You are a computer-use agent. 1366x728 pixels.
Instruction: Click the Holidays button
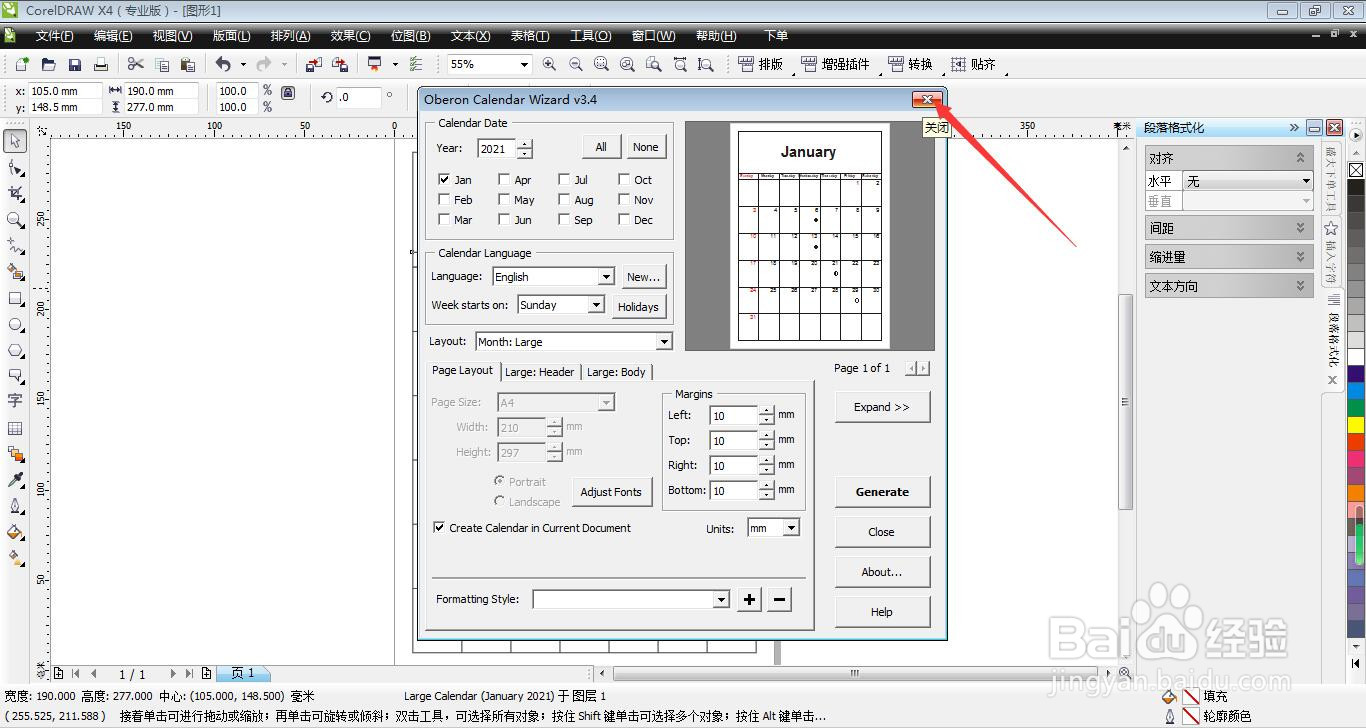coord(638,307)
